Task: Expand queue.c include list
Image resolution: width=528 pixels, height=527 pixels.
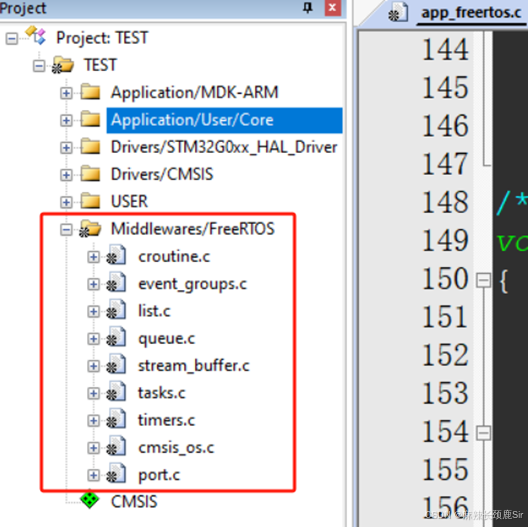Action: coord(94,339)
